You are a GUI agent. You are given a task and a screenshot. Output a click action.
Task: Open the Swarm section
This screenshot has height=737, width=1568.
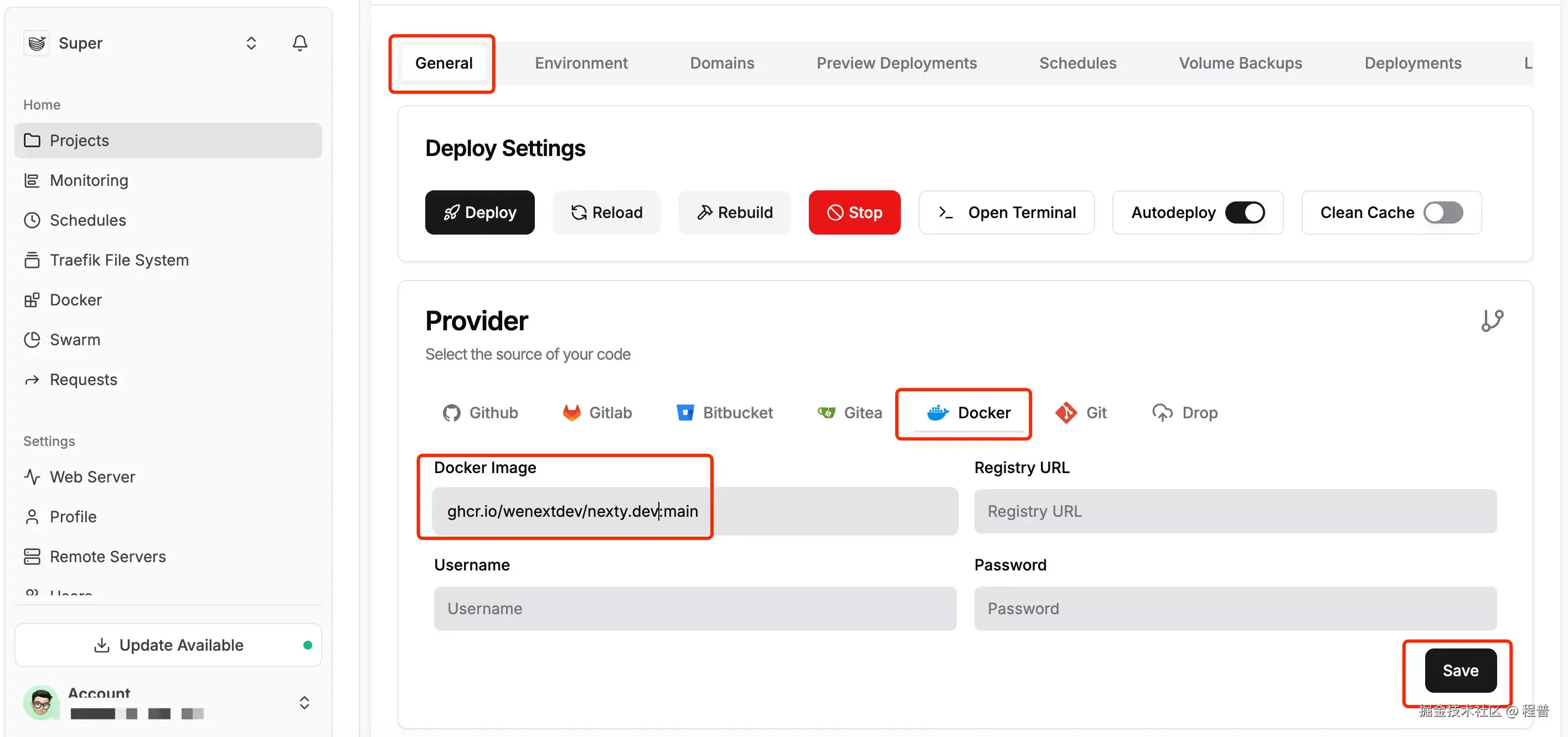point(75,339)
